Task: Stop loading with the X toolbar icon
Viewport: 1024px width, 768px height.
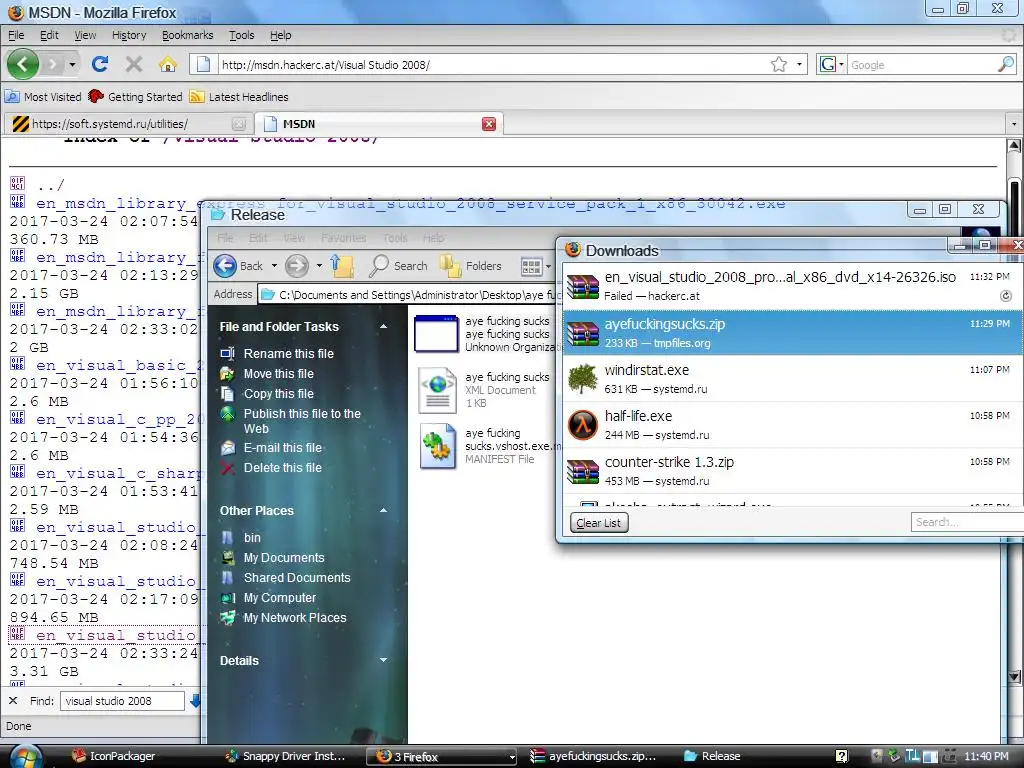Action: click(134, 64)
